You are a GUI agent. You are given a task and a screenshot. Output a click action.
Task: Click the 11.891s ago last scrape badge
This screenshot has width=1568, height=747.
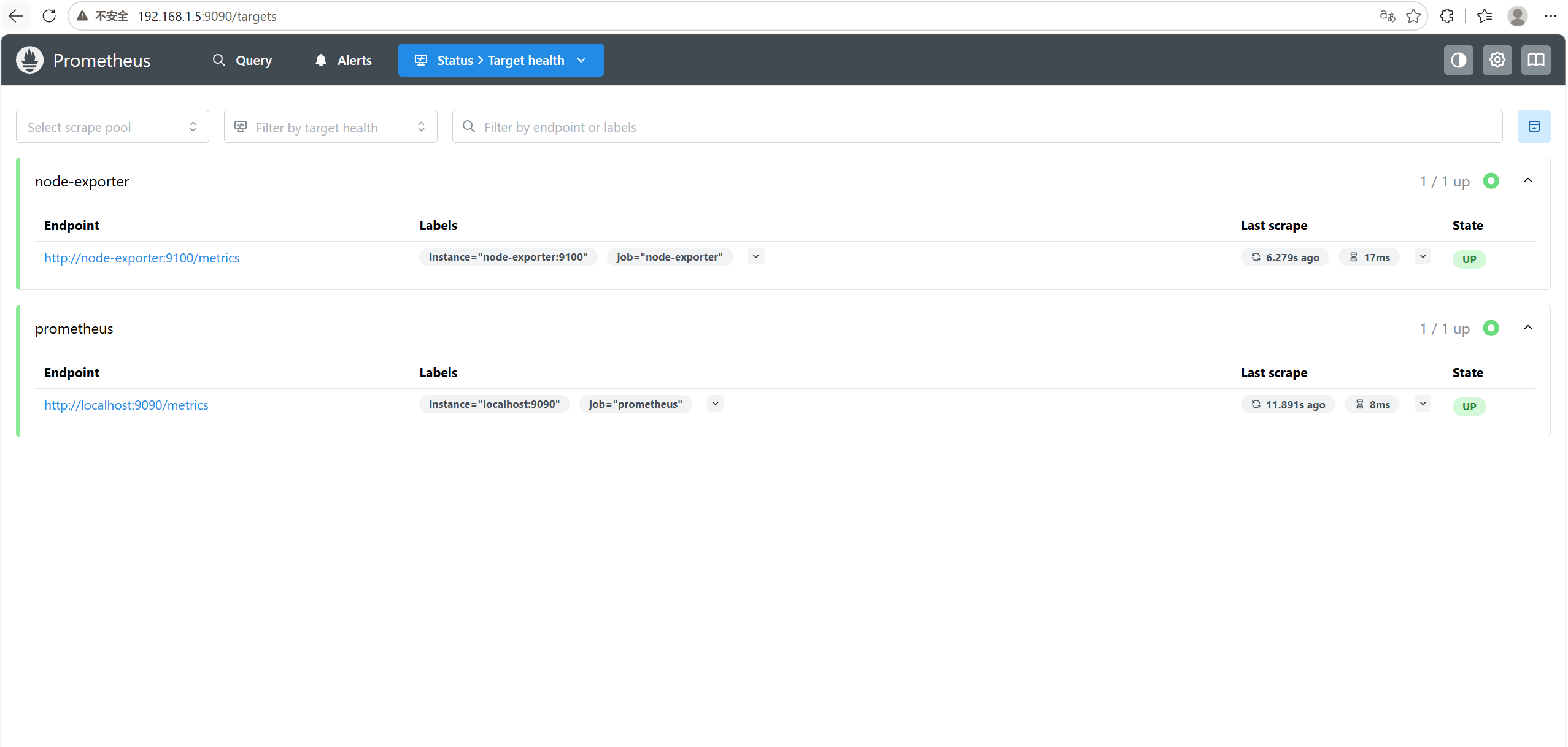click(x=1288, y=405)
